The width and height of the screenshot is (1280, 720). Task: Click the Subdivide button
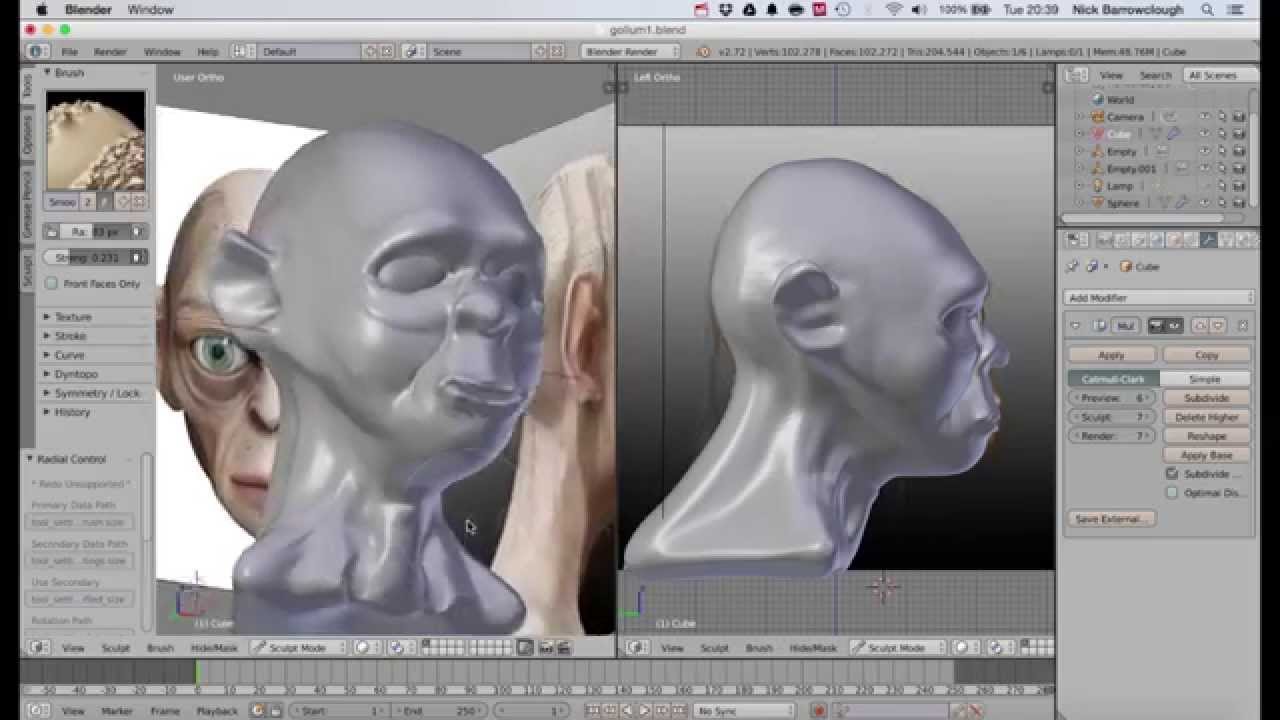click(1207, 398)
